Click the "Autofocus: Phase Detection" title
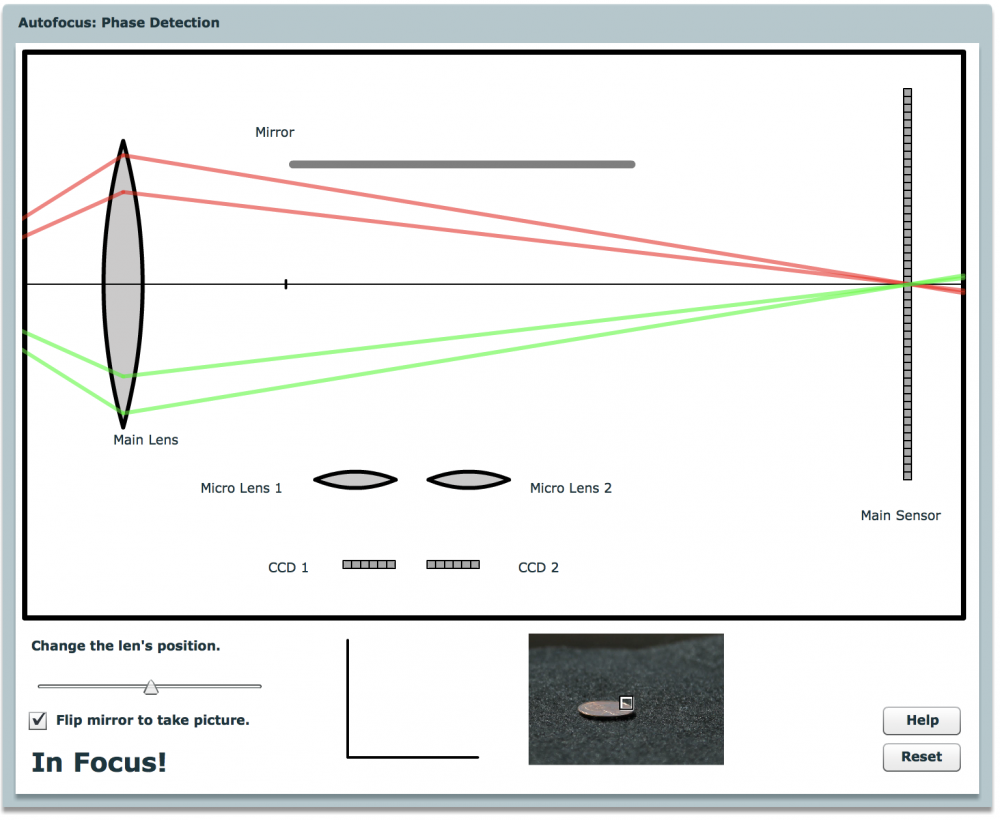 click(x=119, y=23)
